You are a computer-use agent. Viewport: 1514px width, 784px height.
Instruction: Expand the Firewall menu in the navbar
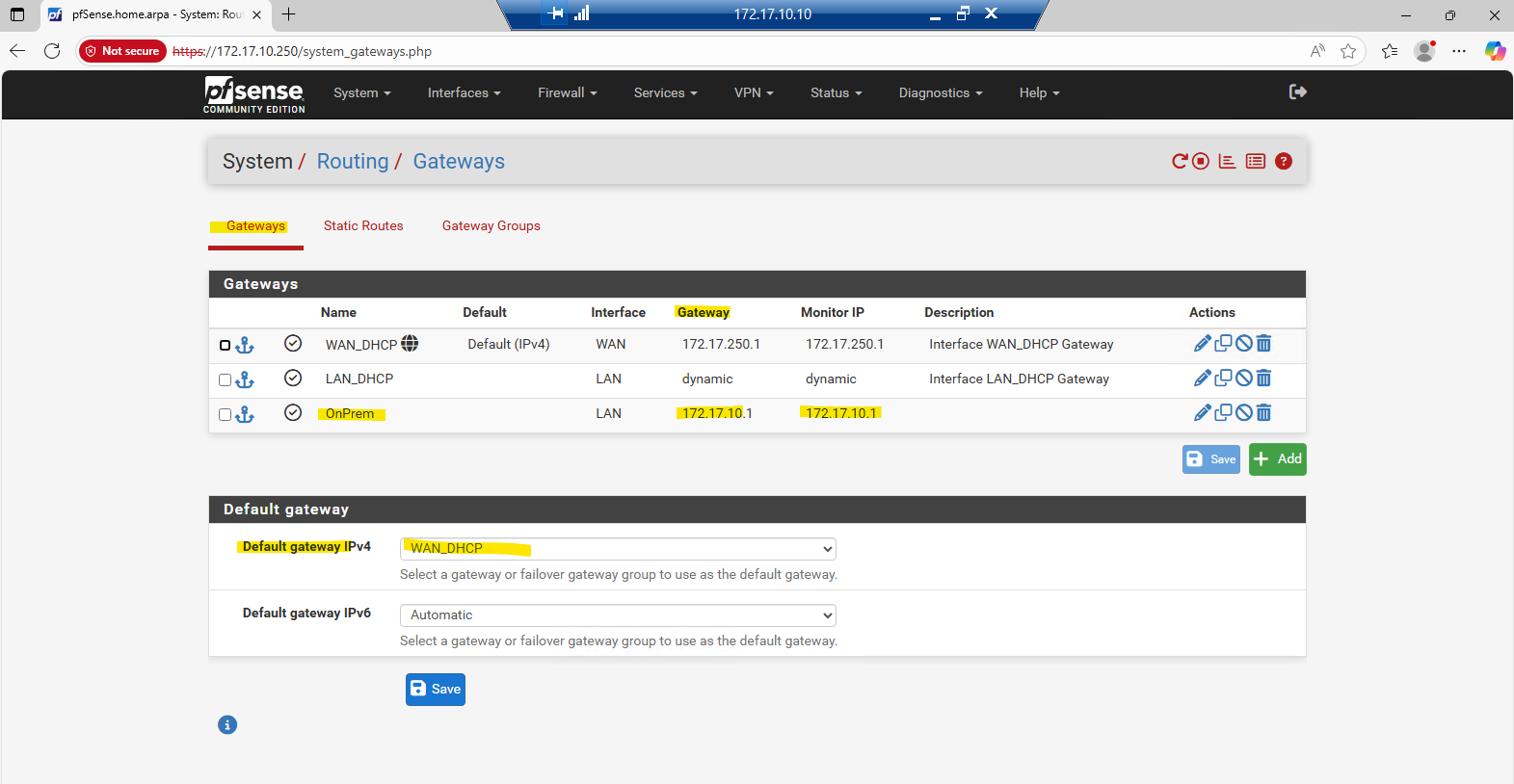point(567,93)
